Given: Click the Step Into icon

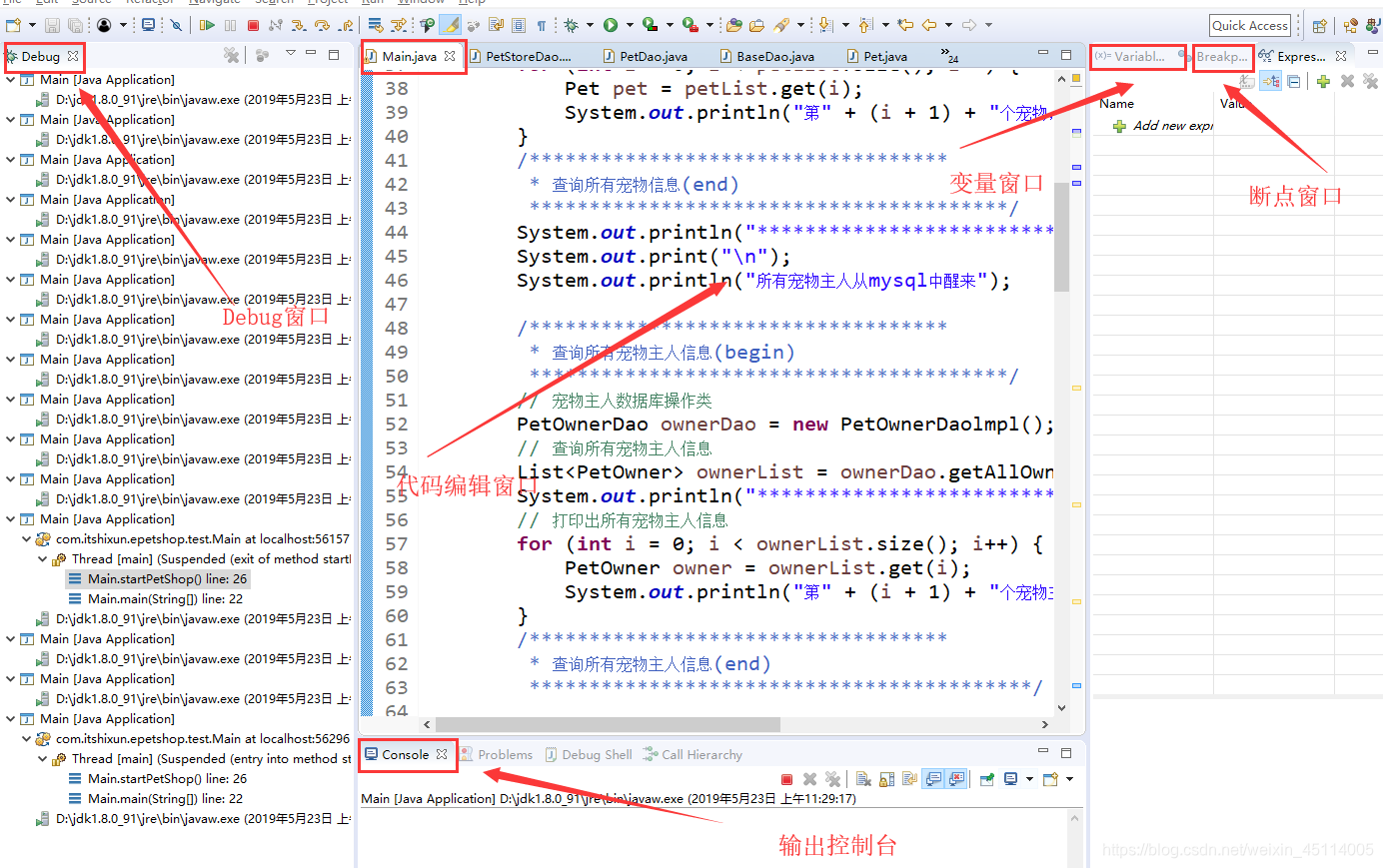Looking at the screenshot, I should (299, 25).
